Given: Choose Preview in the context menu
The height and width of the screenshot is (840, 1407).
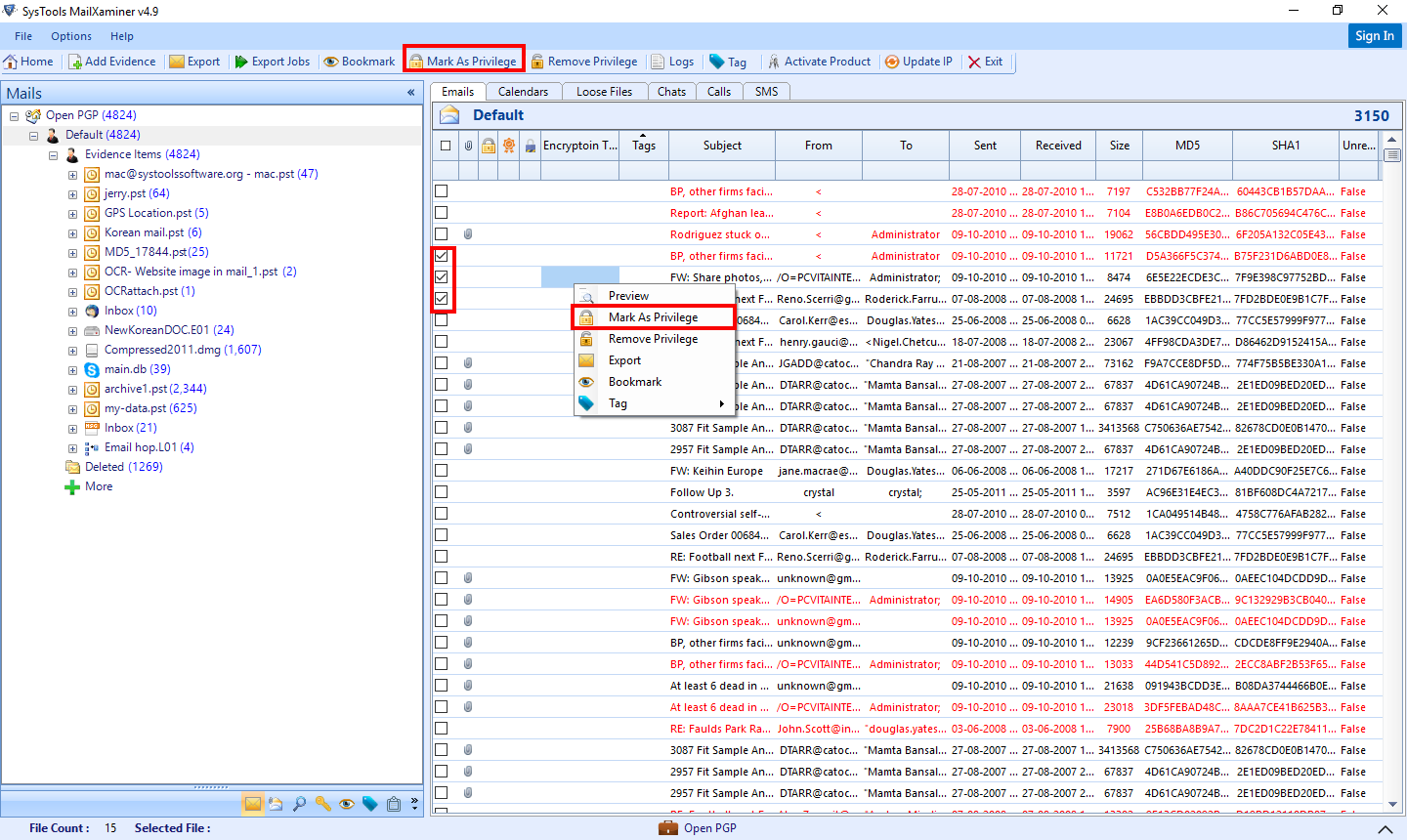Looking at the screenshot, I should tap(654, 296).
